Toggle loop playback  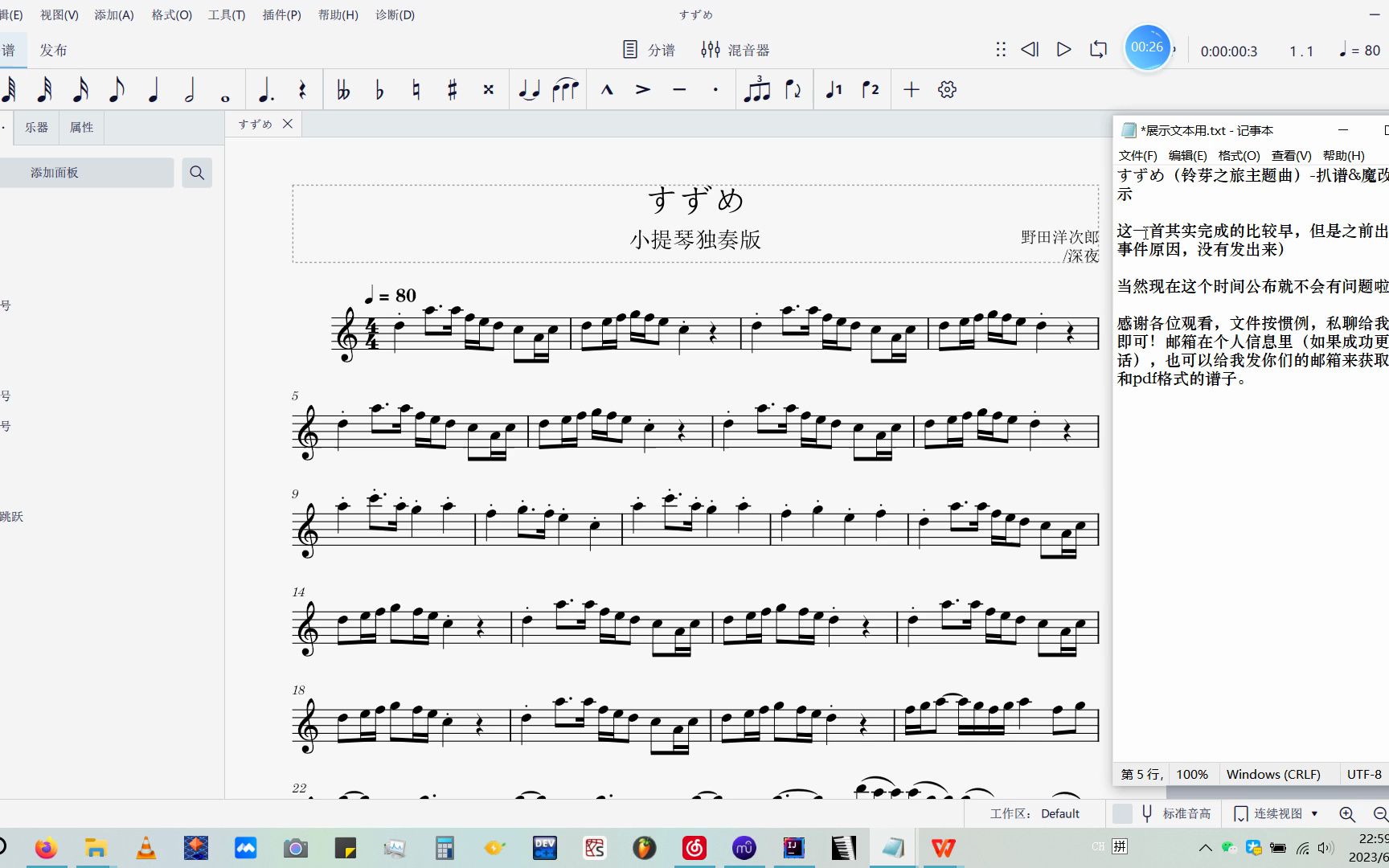tap(1098, 50)
